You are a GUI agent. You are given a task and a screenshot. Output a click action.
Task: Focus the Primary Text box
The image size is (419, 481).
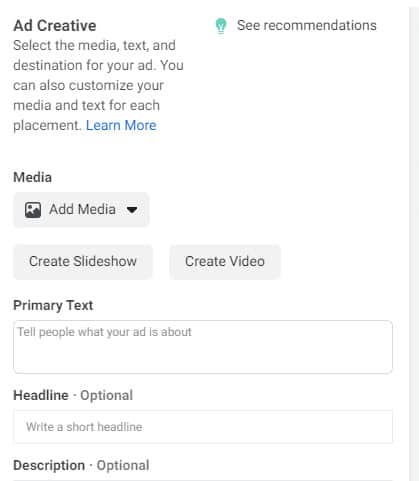203,347
